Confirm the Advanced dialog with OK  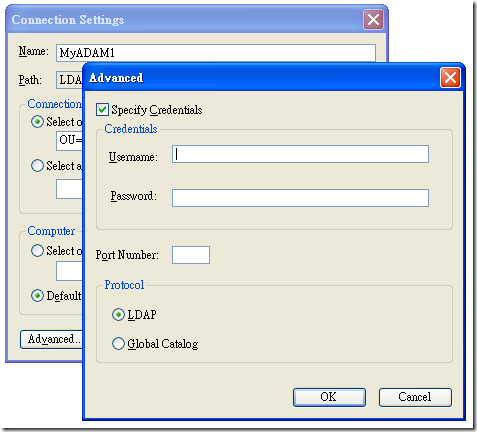click(329, 397)
